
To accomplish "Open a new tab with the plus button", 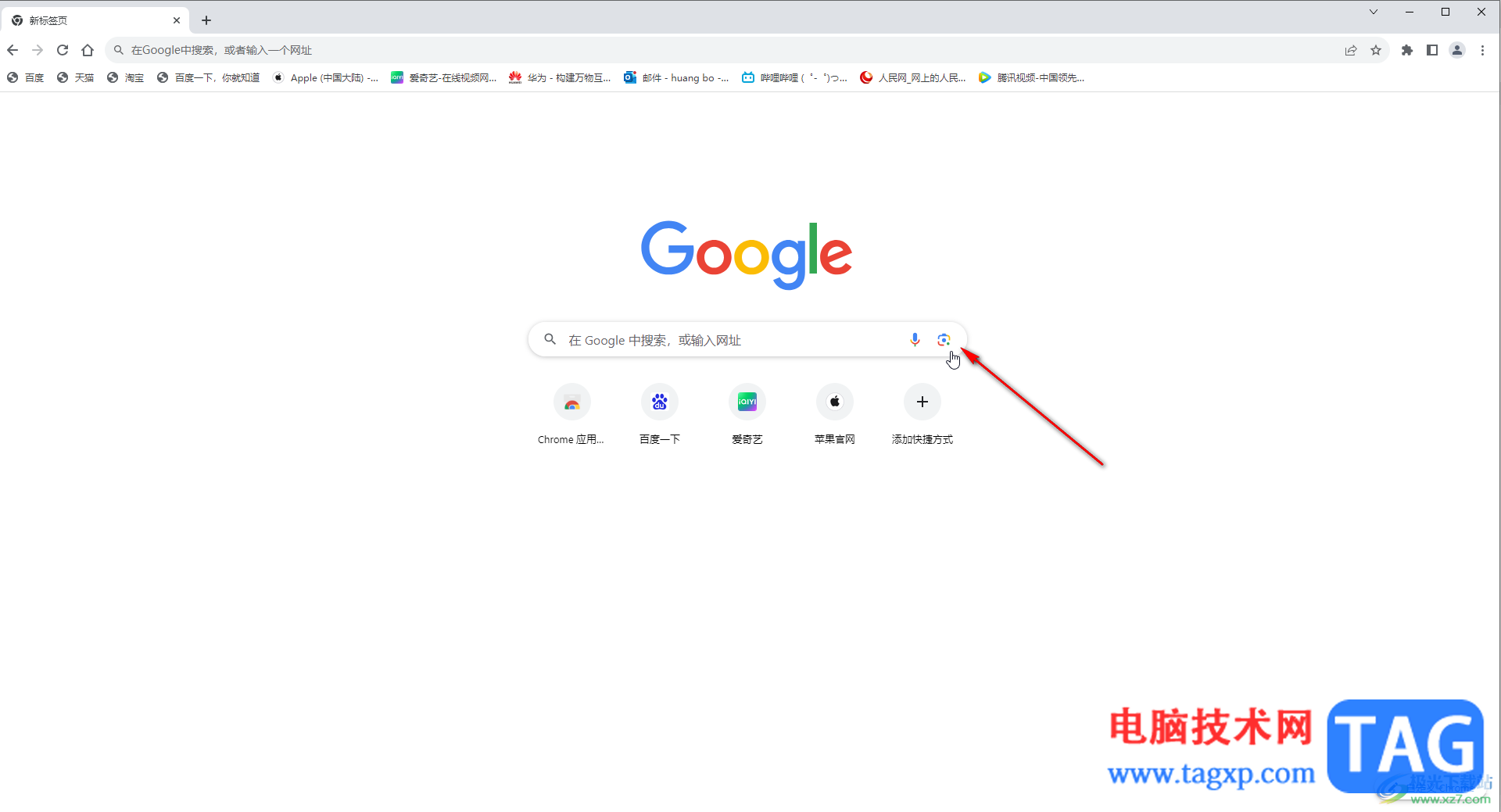I will pos(206,20).
